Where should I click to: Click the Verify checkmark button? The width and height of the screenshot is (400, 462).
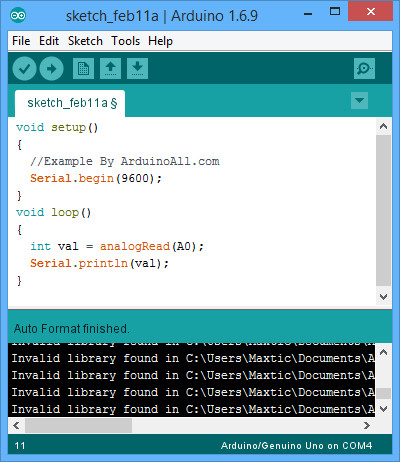coord(24,69)
